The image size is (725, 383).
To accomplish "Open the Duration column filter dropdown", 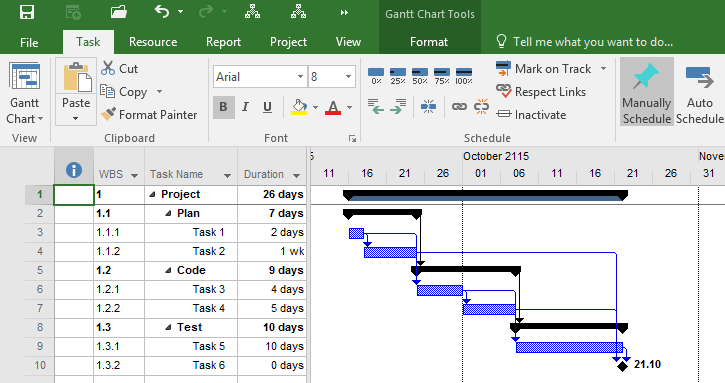I will click(296, 175).
